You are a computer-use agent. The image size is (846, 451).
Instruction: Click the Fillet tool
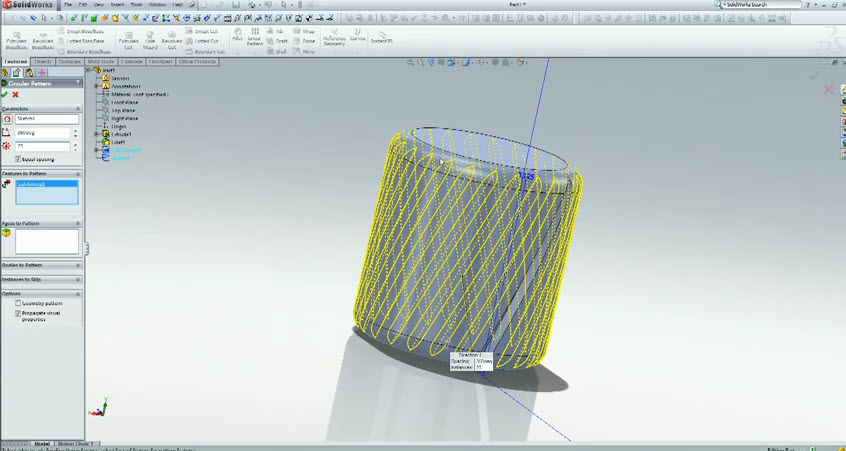[x=237, y=35]
